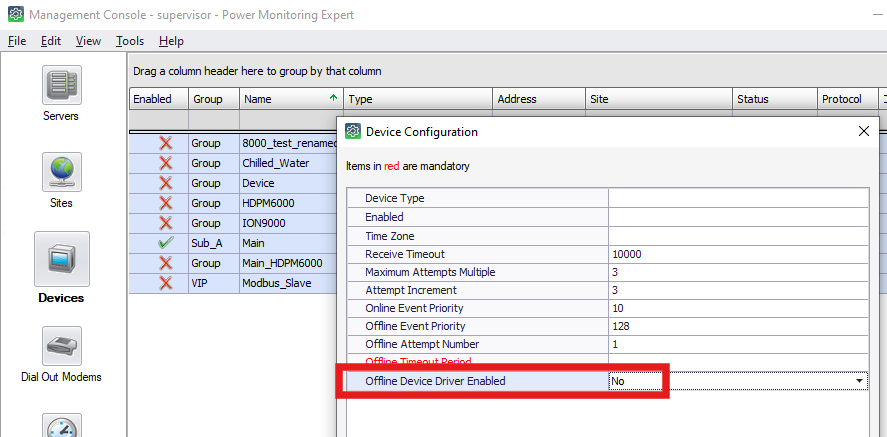Image resolution: width=887 pixels, height=437 pixels.
Task: Select the 8000_test_renamed device name
Action: 290,144
